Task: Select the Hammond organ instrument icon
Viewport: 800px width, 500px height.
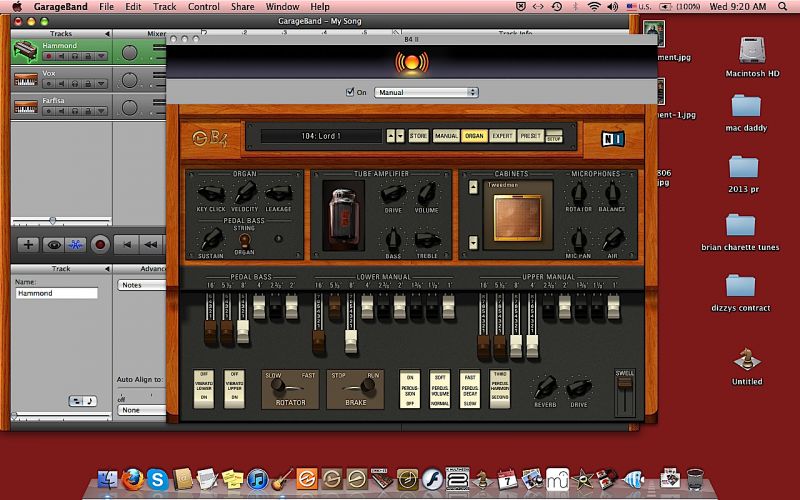Action: [26, 51]
